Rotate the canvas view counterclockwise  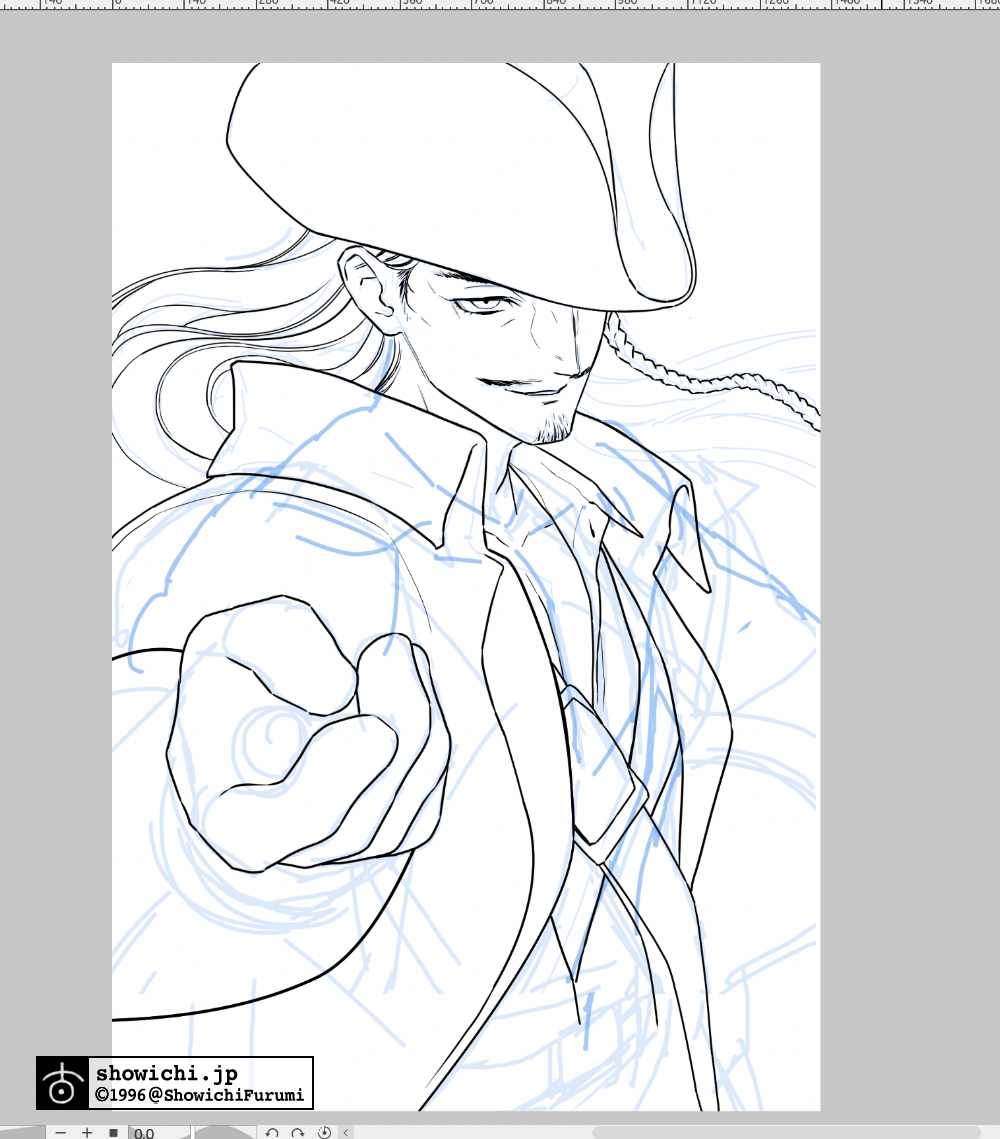272,1132
